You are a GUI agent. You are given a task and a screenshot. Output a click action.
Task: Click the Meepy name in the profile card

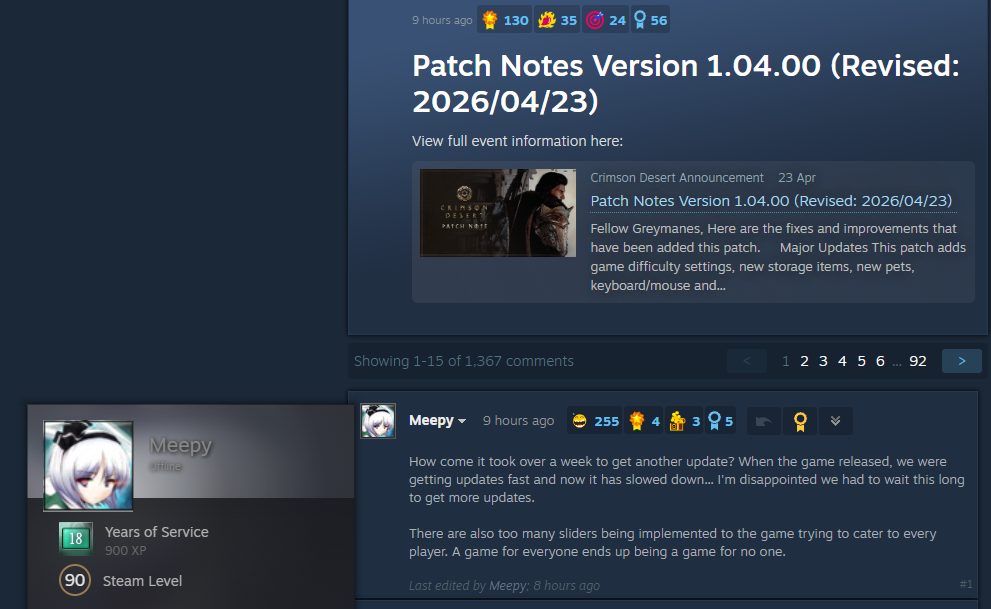pos(180,445)
